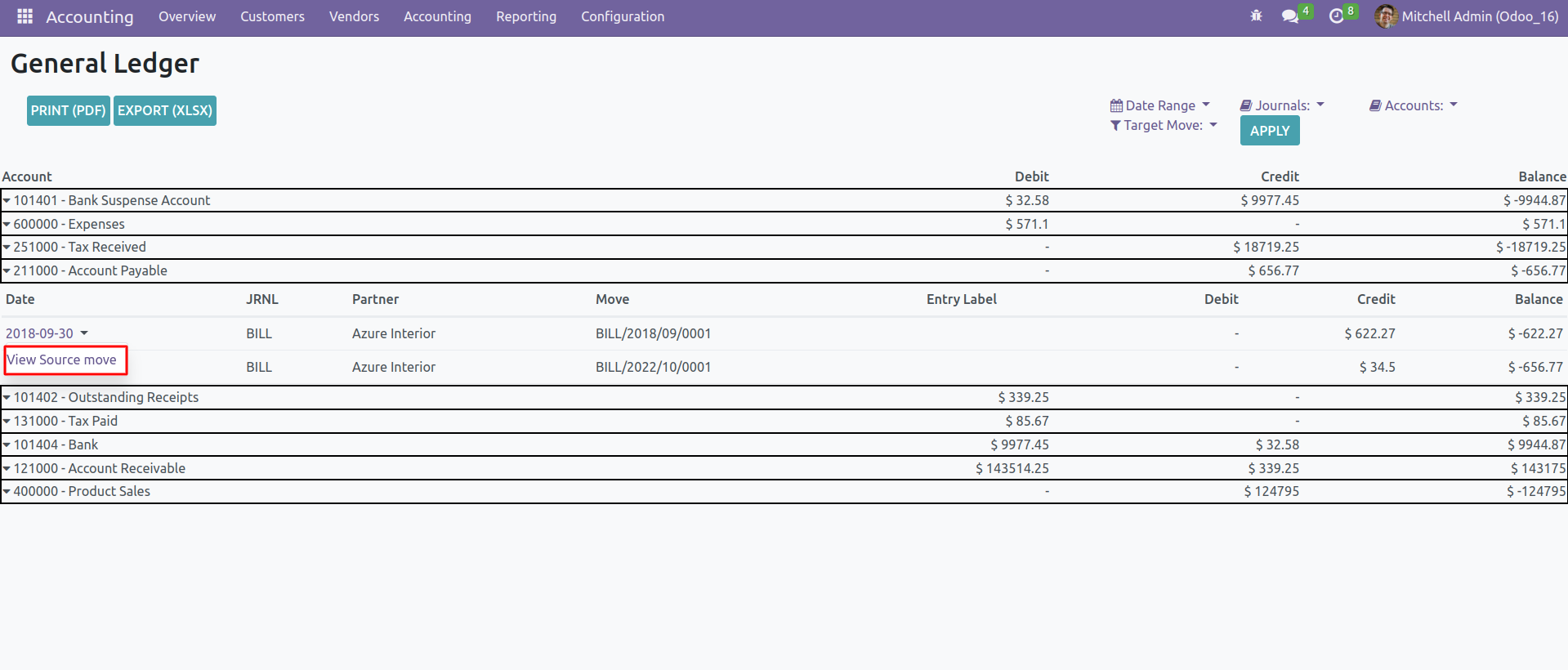Open the Accounts filter dropdown
Image resolution: width=1568 pixels, height=670 pixels.
click(x=1414, y=105)
